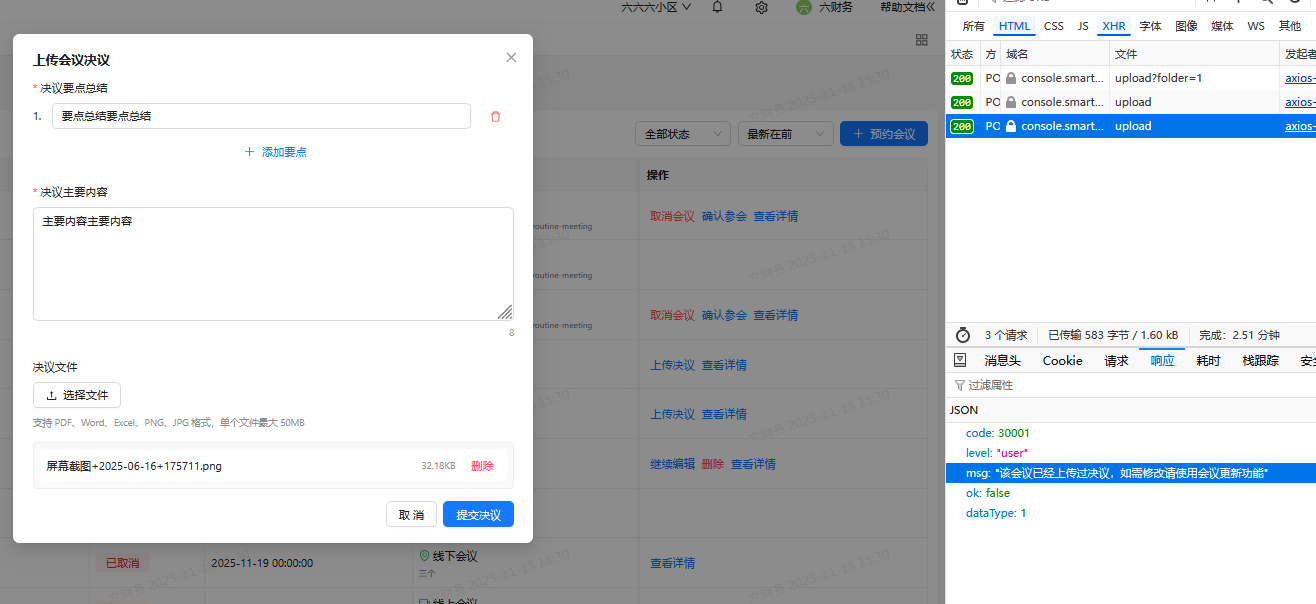Expand the 最新在前 sort dropdown

coord(785,134)
